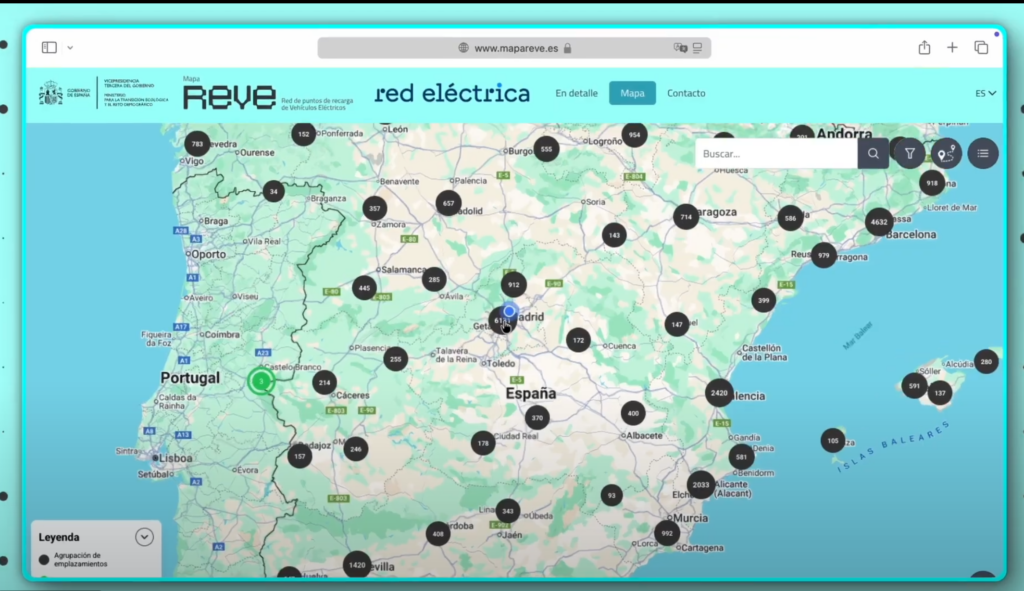This screenshot has width=1024, height=591.
Task: Expand the ES language dropdown
Action: coord(985,93)
